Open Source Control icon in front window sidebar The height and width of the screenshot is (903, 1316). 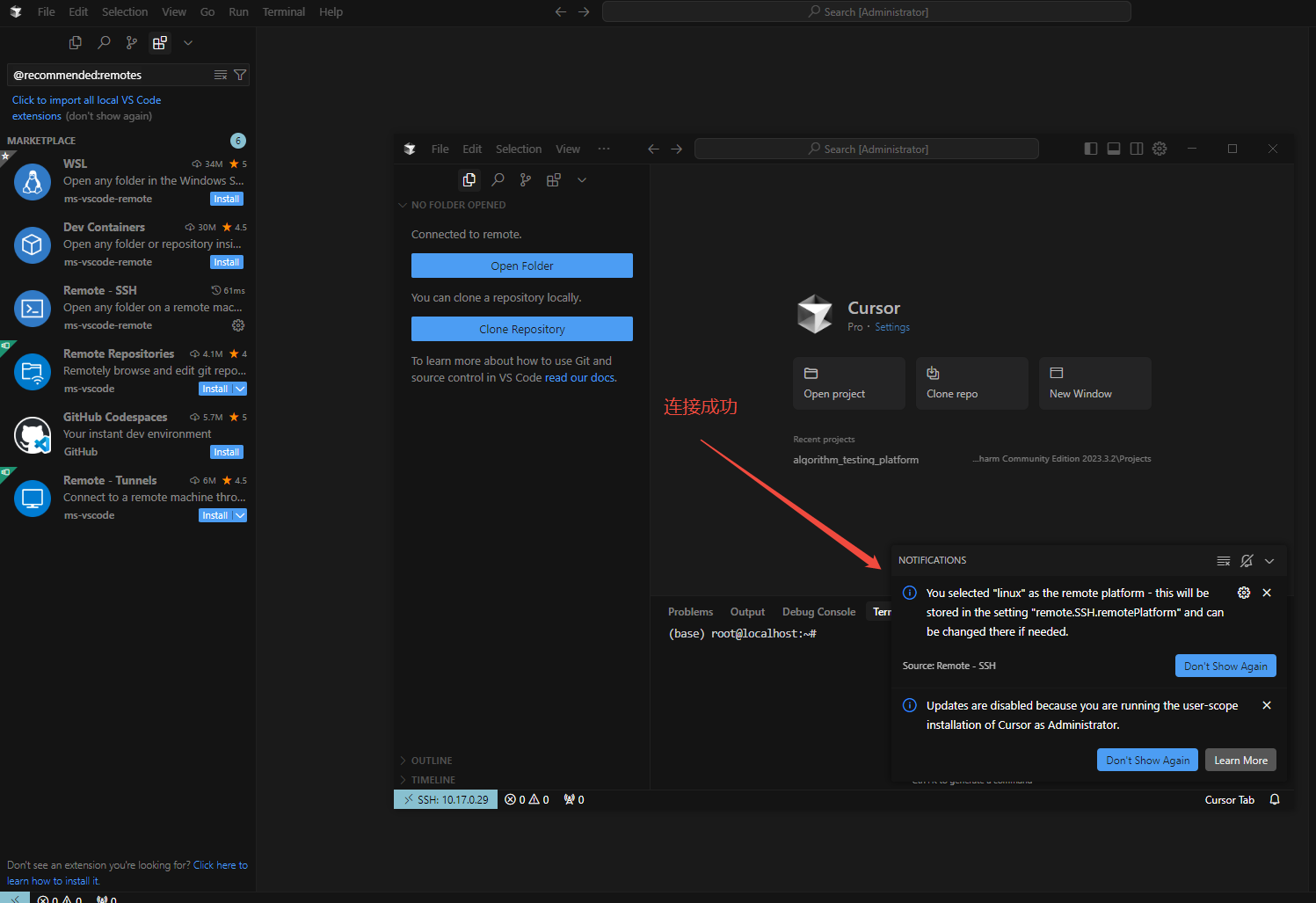pyautogui.click(x=526, y=179)
